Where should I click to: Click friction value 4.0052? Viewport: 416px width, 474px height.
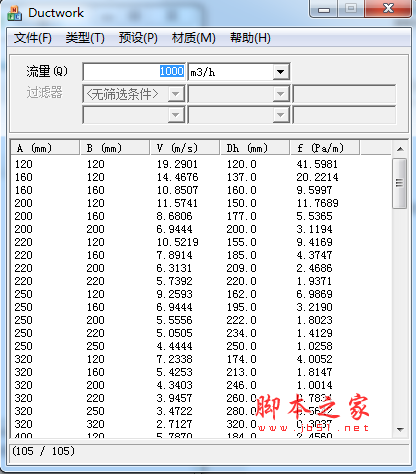click(314, 359)
